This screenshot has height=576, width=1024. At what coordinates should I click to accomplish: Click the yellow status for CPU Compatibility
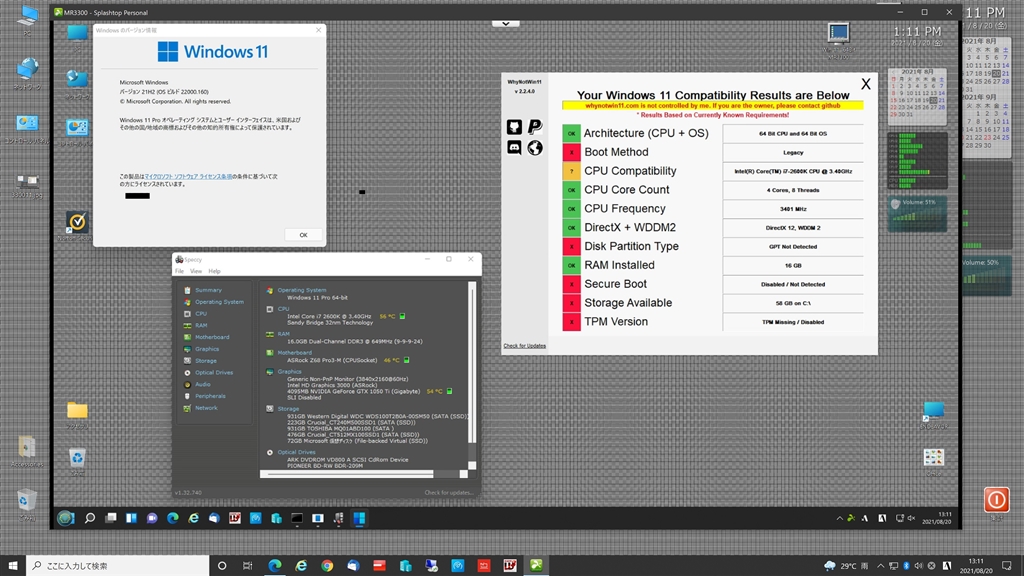[571, 171]
